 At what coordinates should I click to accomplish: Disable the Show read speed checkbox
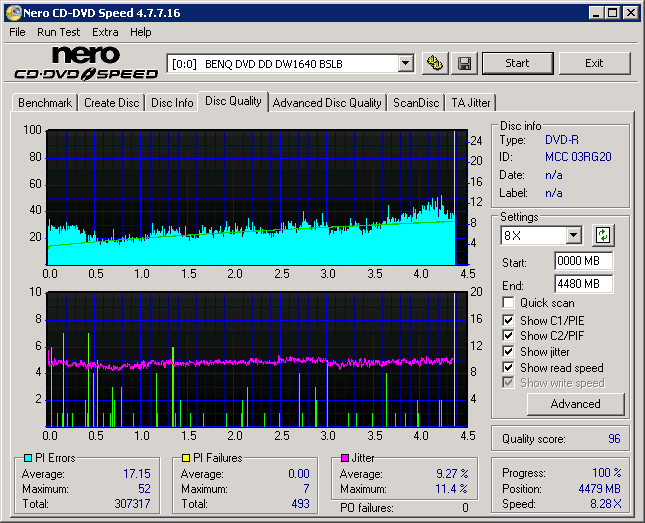pos(509,368)
